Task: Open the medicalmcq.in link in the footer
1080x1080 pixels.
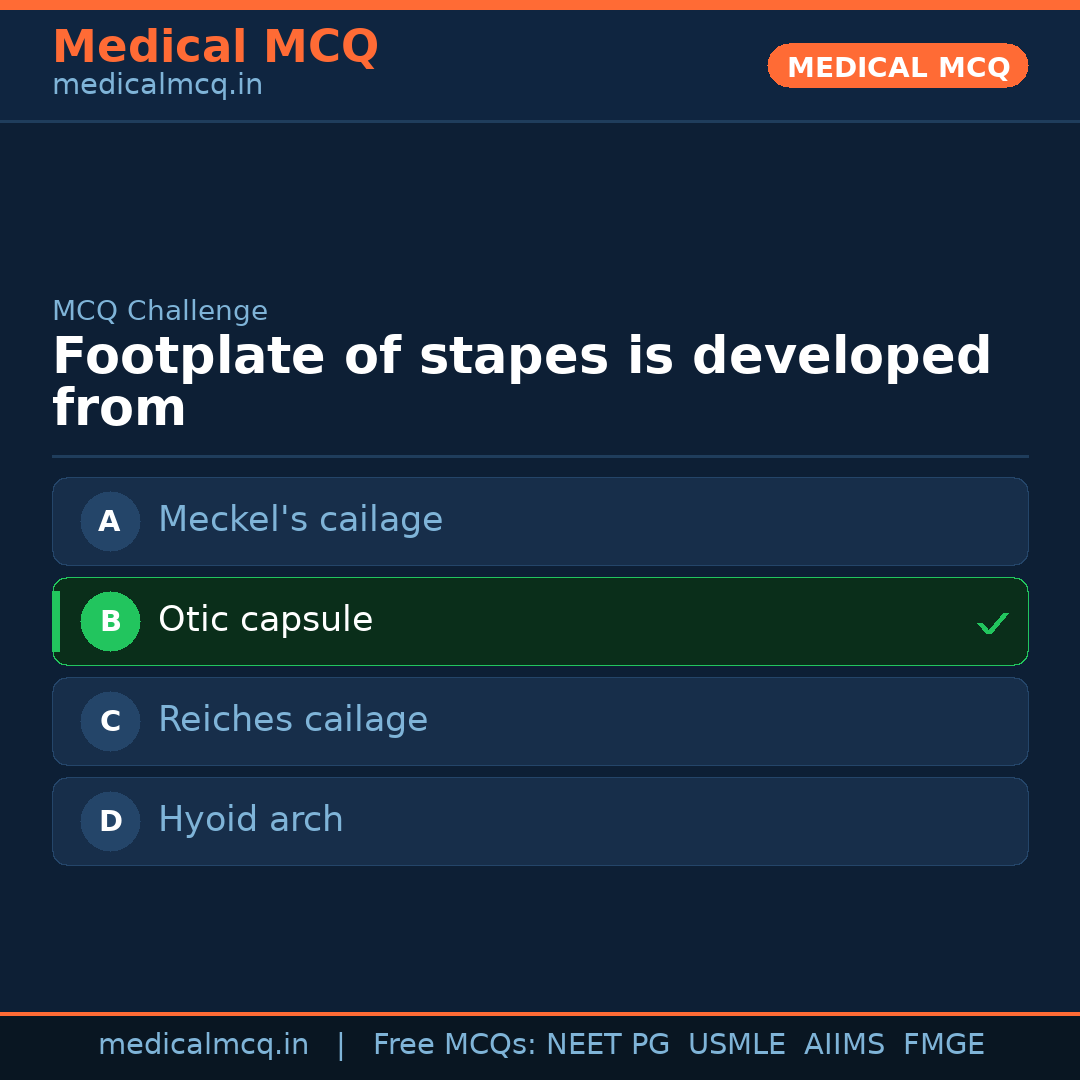Action: 203,1044
